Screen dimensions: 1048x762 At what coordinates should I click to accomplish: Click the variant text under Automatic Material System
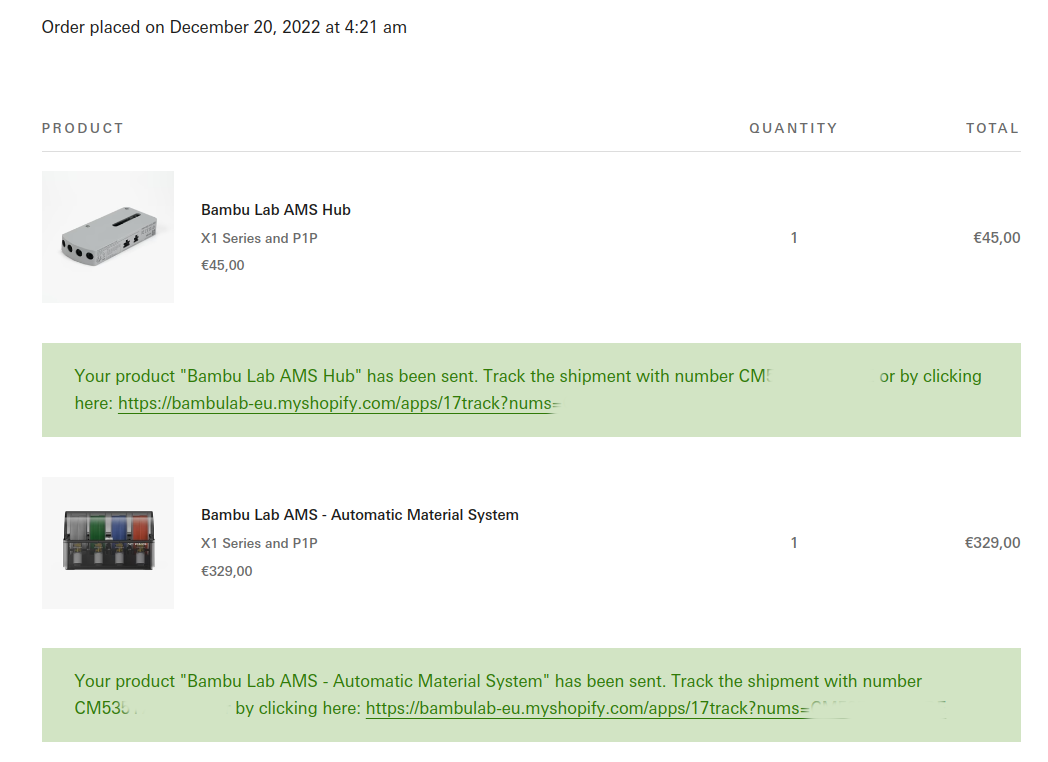pyautogui.click(x=259, y=543)
